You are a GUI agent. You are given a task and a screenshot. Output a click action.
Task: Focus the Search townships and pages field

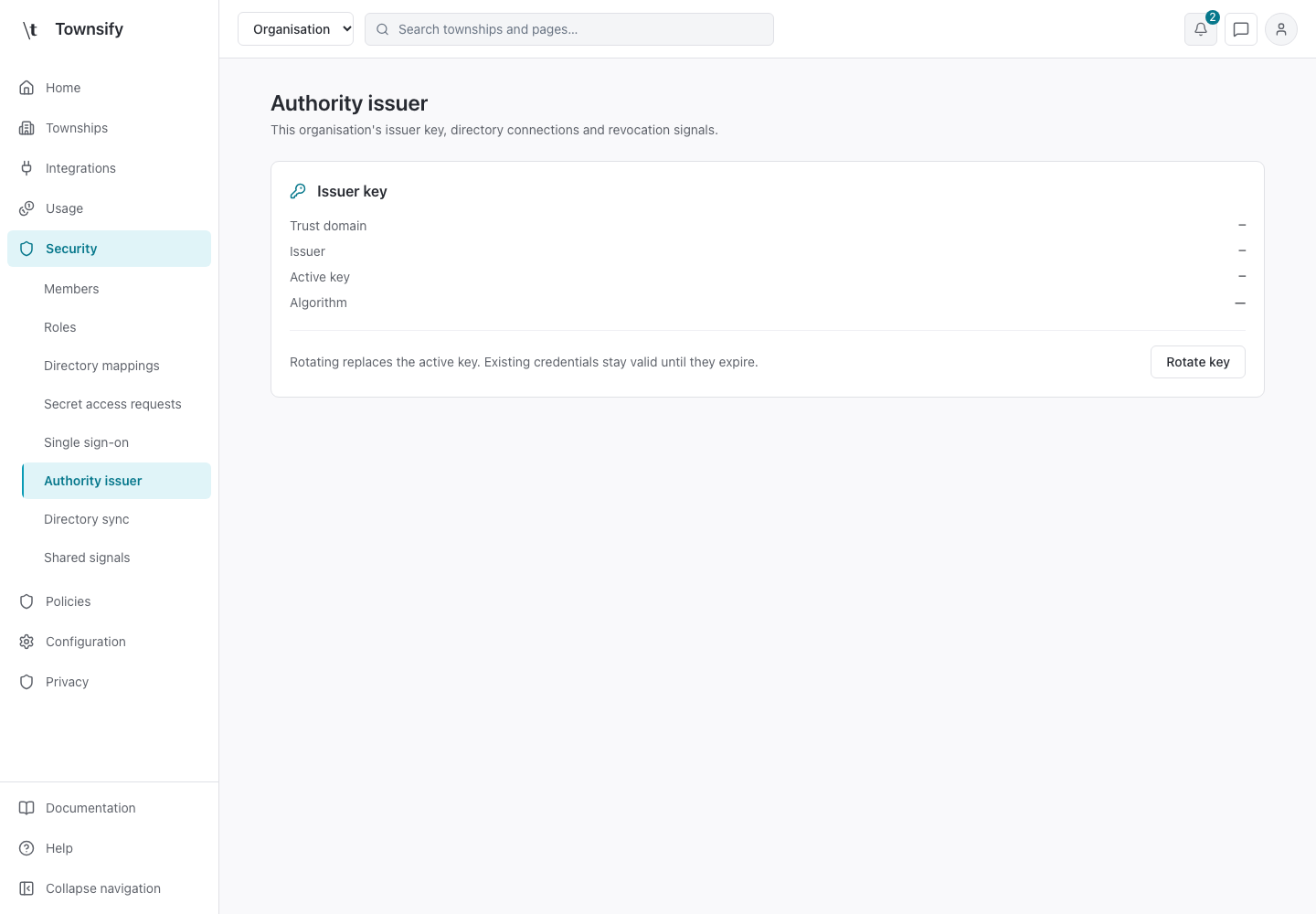click(x=569, y=29)
